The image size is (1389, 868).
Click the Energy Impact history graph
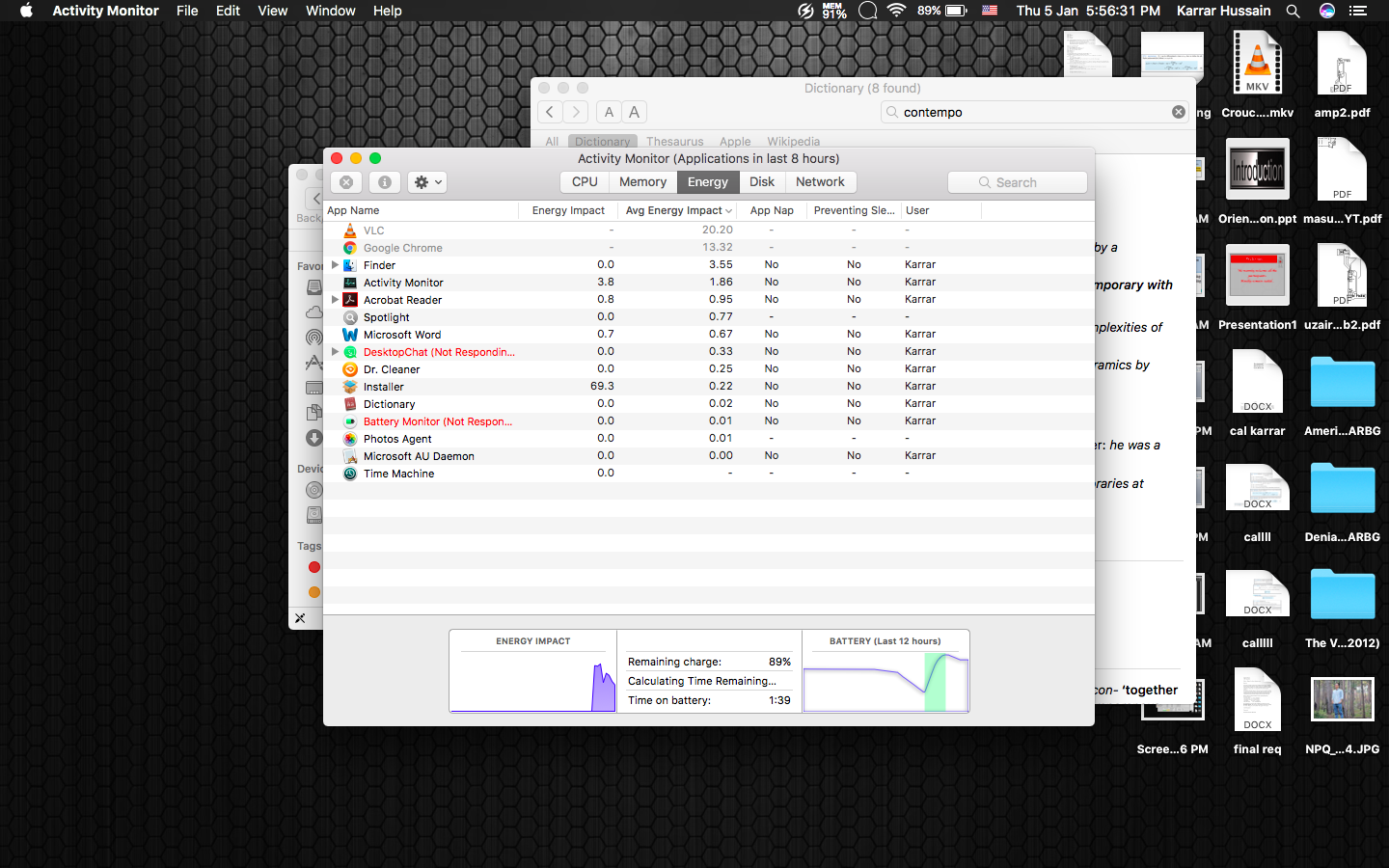(x=533, y=681)
